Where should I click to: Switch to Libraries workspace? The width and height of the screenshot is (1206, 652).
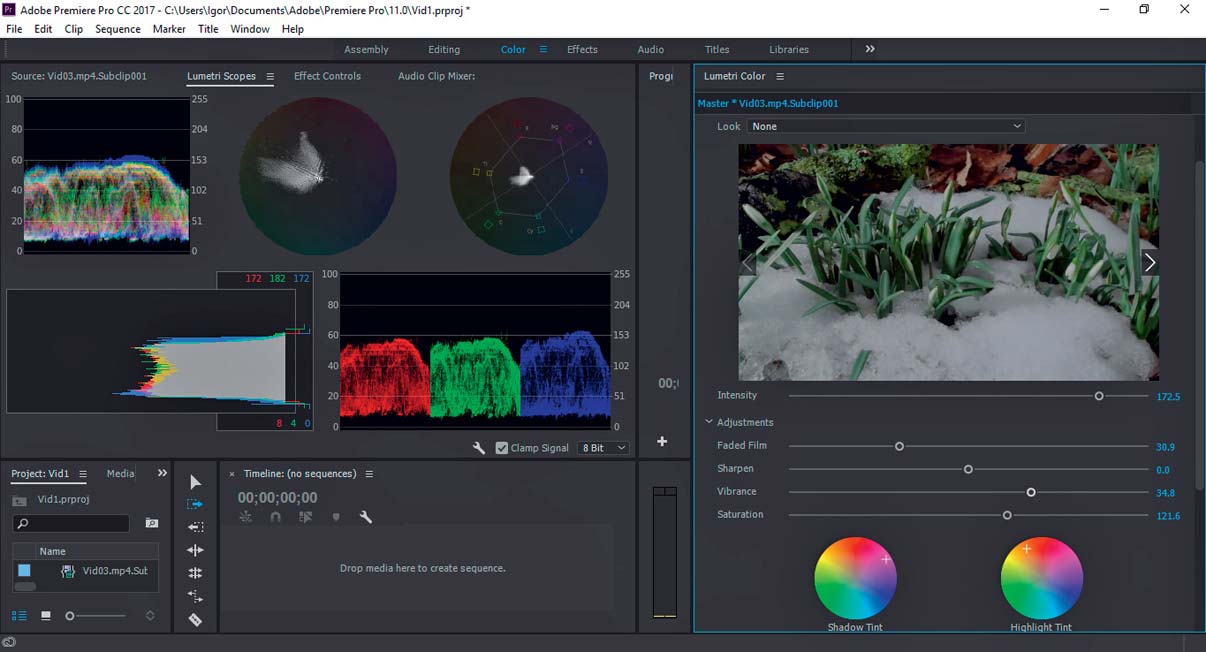tap(789, 49)
